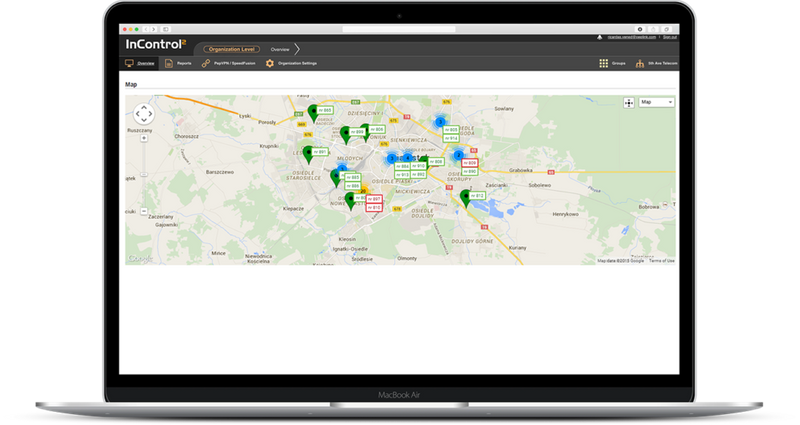Click the fit-all-devices icon beside Map dropdown
Image resolution: width=800 pixels, height=425 pixels.
629,103
